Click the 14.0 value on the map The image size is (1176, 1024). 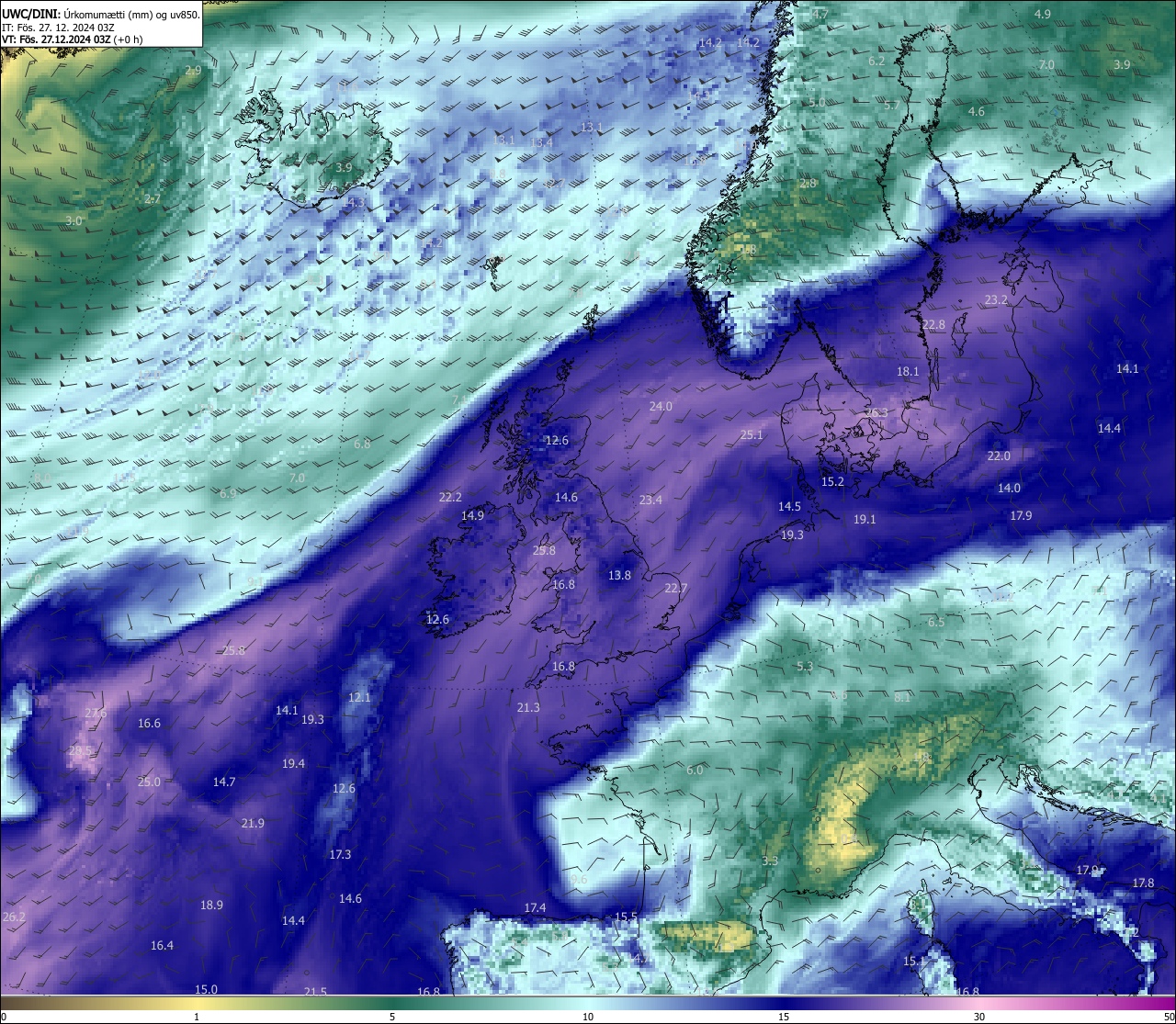1009,489
